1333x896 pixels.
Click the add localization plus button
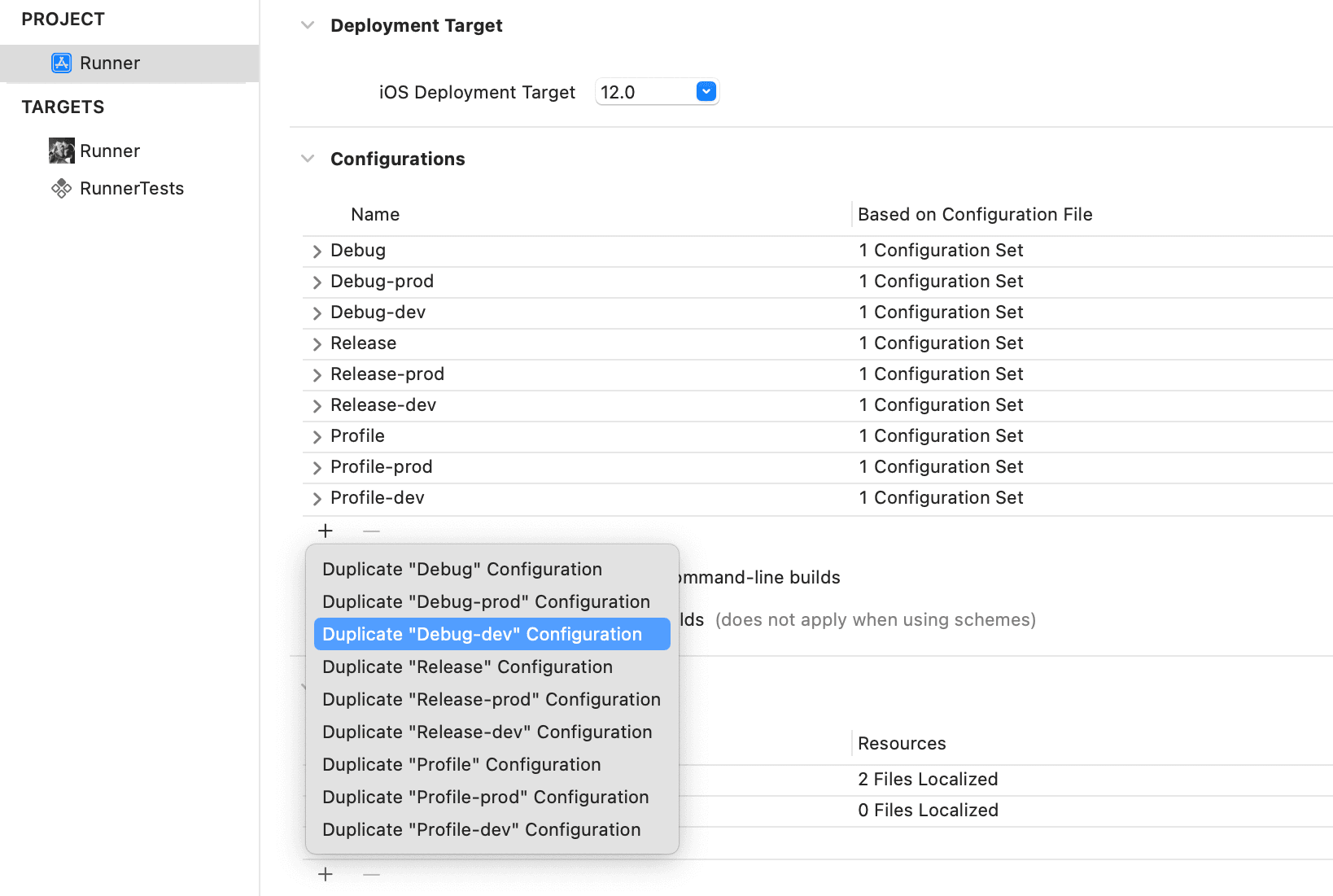click(x=326, y=874)
